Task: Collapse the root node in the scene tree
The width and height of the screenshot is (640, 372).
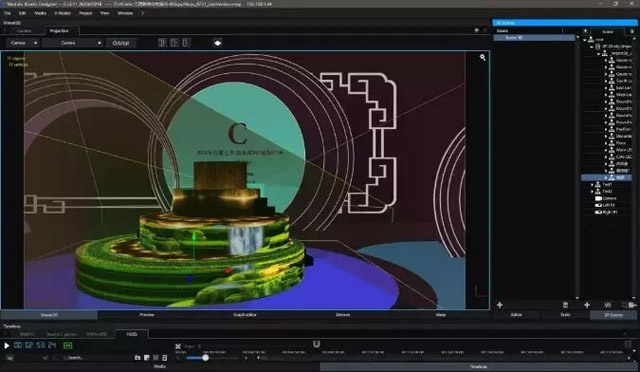Action: pos(585,40)
